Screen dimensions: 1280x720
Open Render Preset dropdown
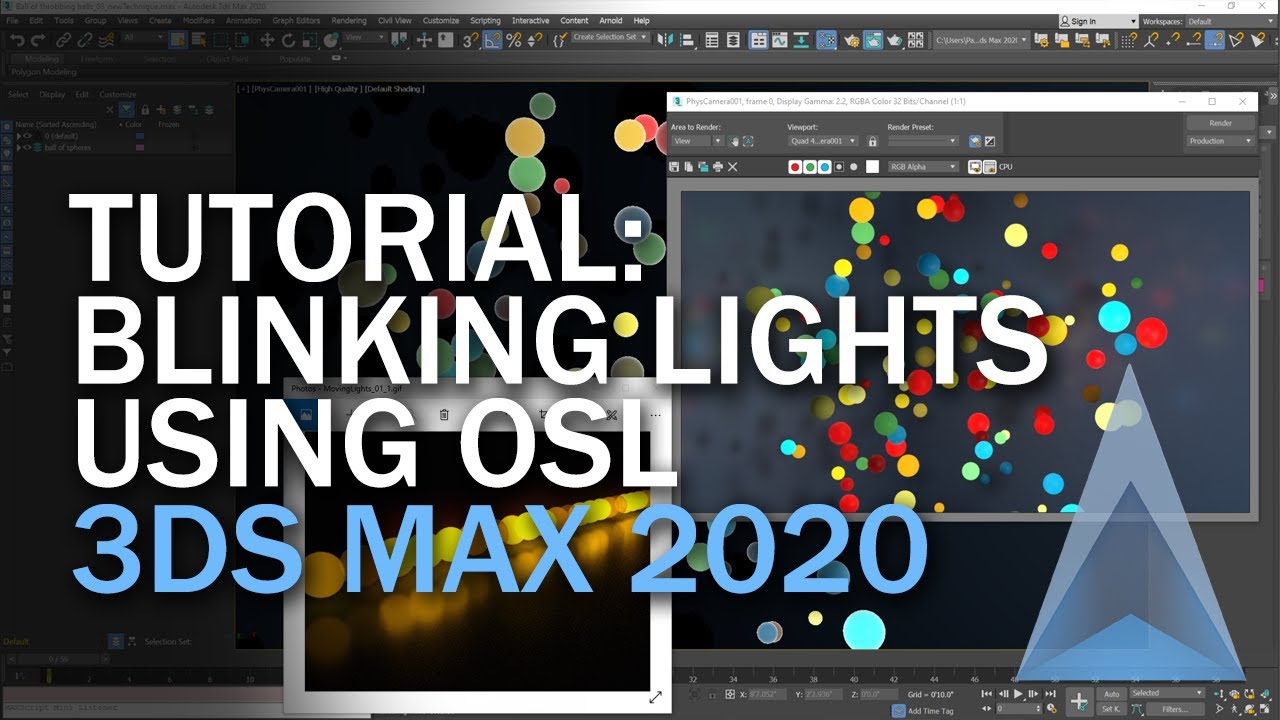923,141
